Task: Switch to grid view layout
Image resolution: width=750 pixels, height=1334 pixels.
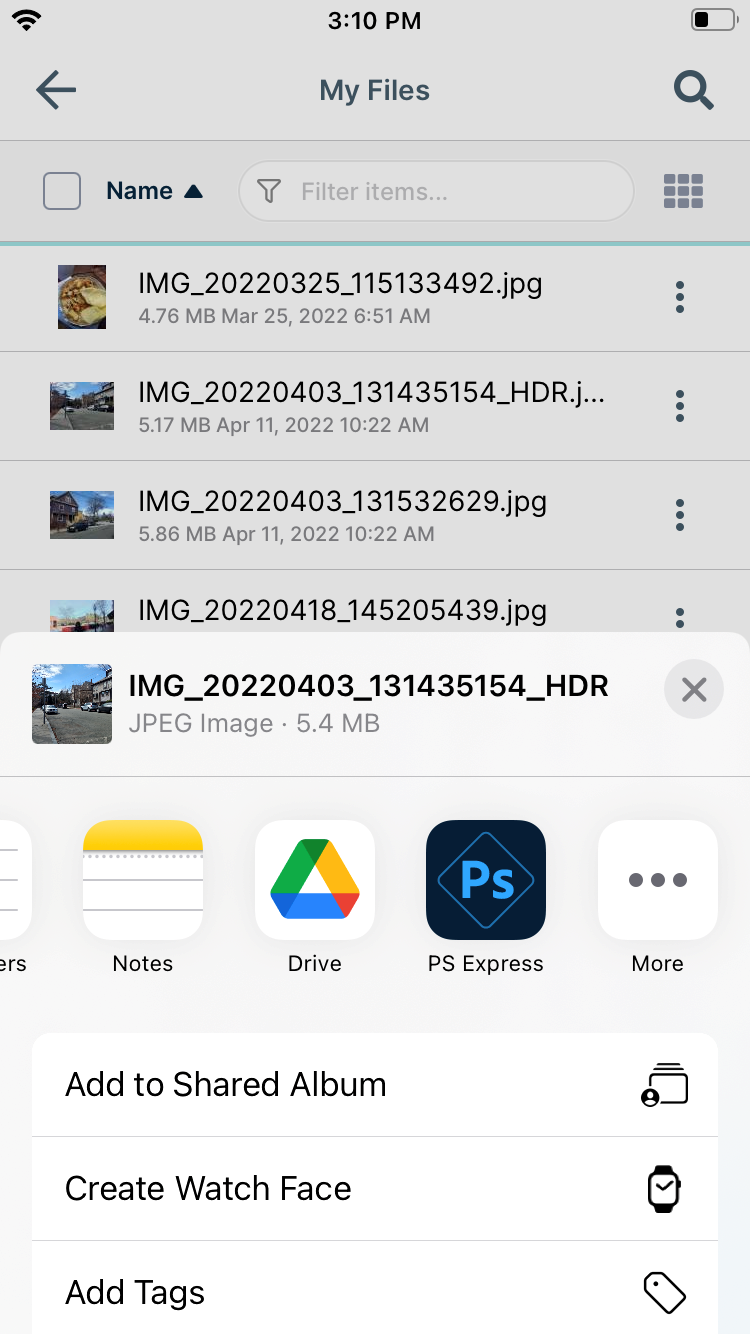Action: 683,191
